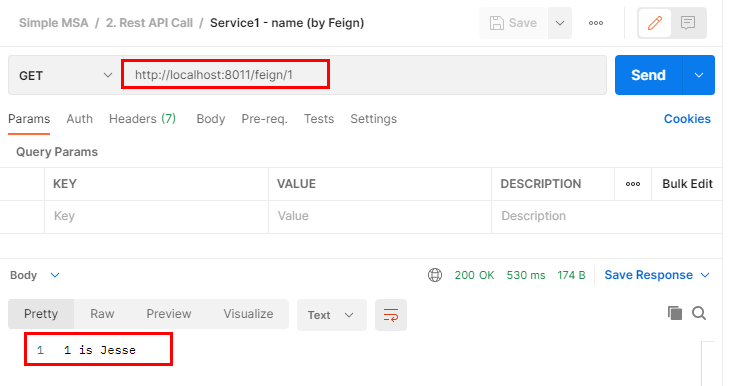
Task: Click the 174 B response size
Action: (x=571, y=275)
